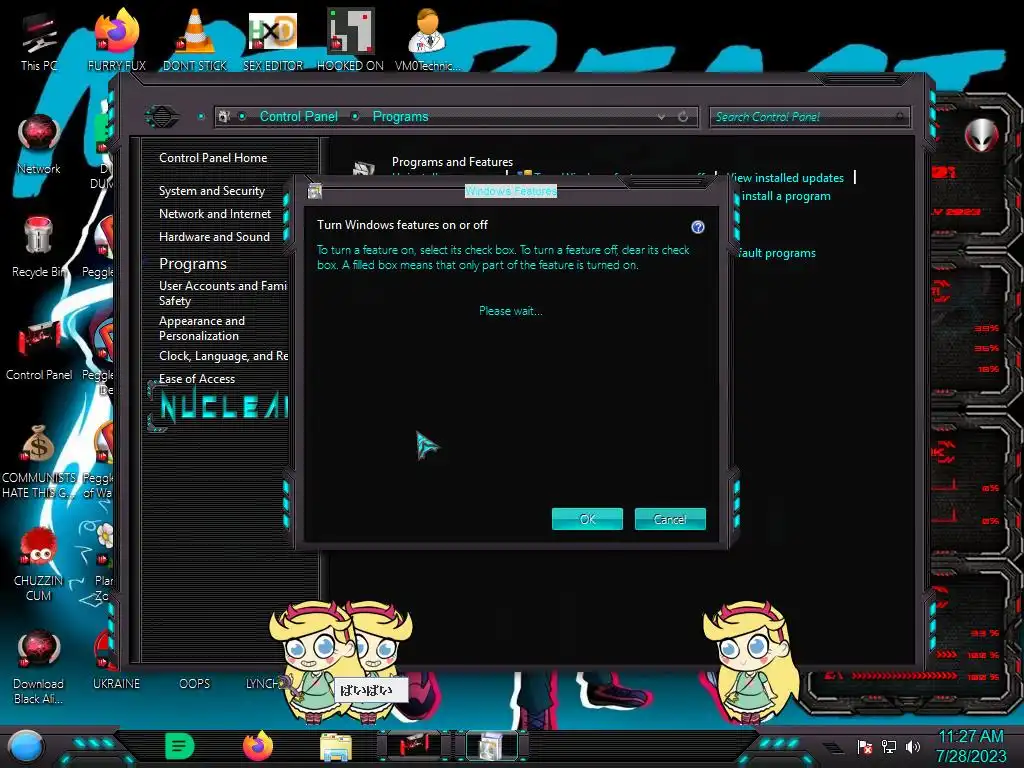
Task: Switch to Windows Features taskbar button
Action: point(492,746)
